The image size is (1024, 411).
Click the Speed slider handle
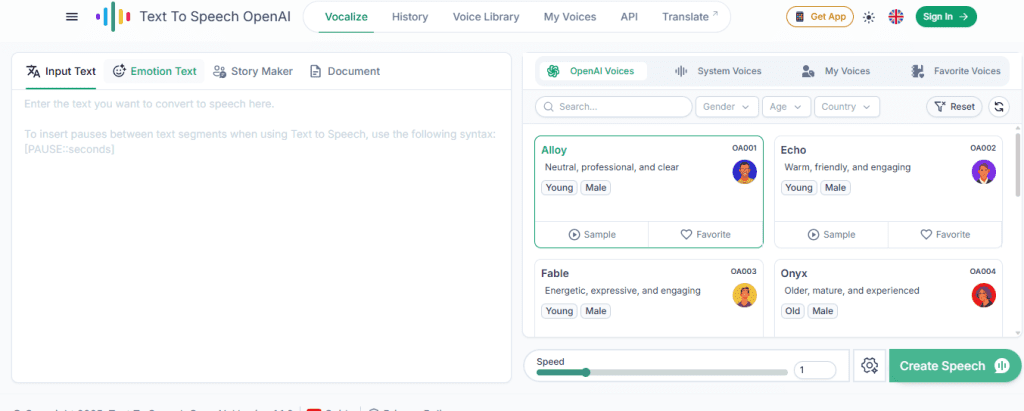(586, 372)
